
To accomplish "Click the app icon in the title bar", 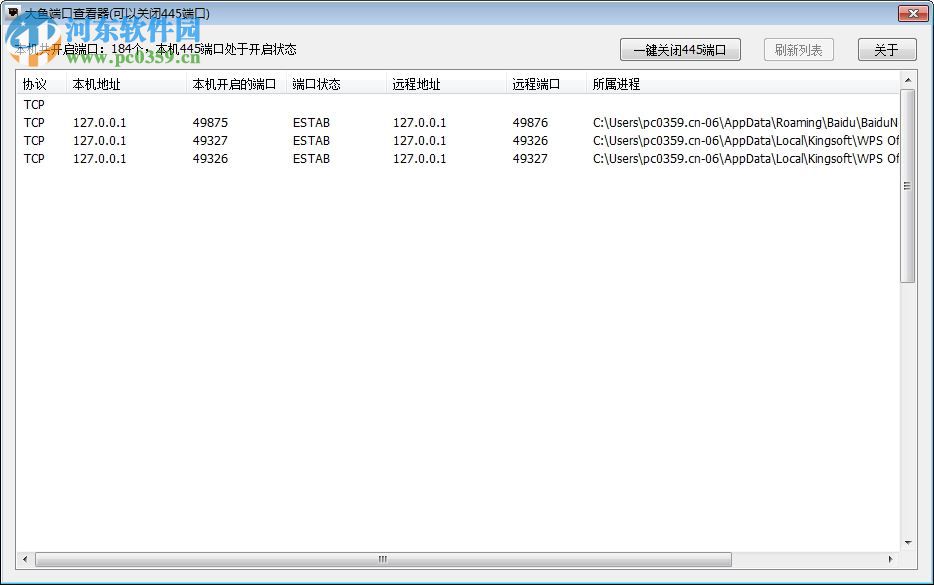I will tap(12, 13).
